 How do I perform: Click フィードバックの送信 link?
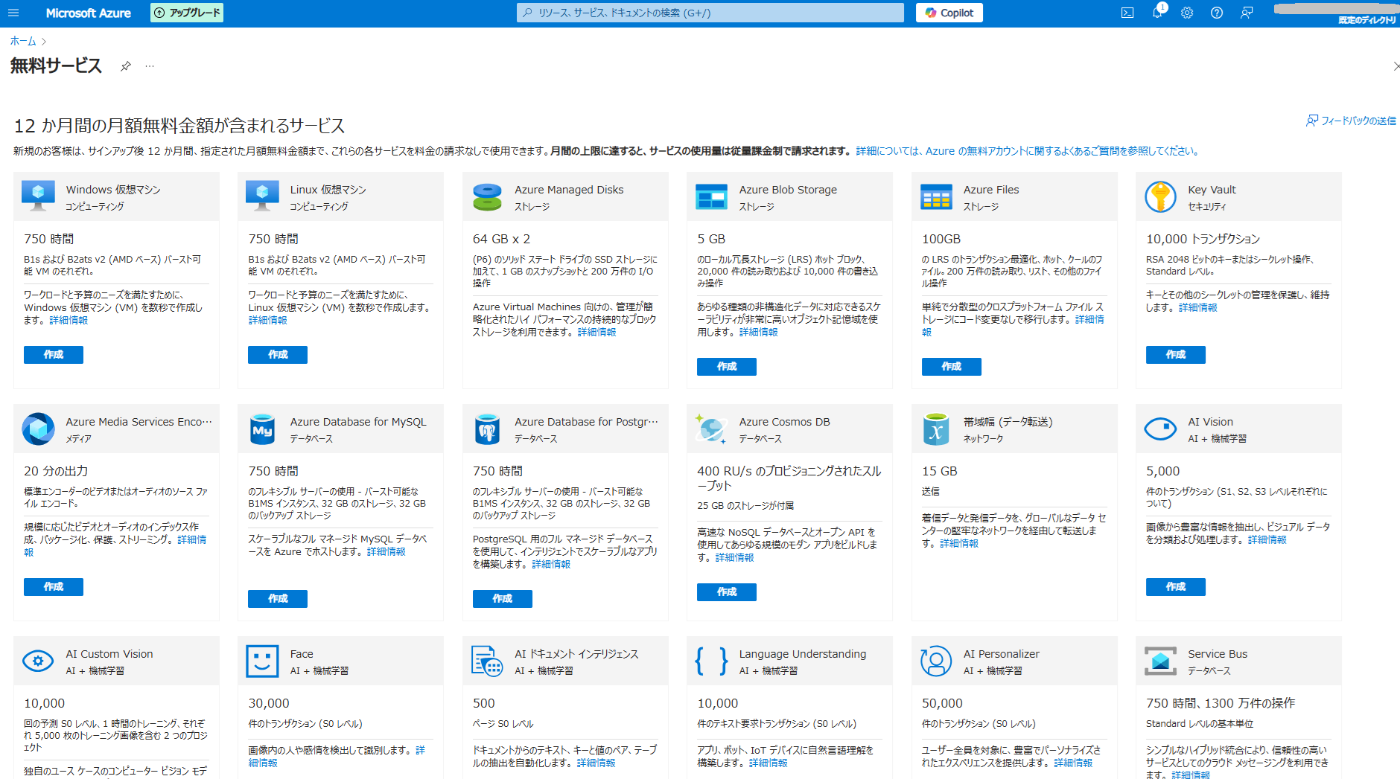point(1351,120)
